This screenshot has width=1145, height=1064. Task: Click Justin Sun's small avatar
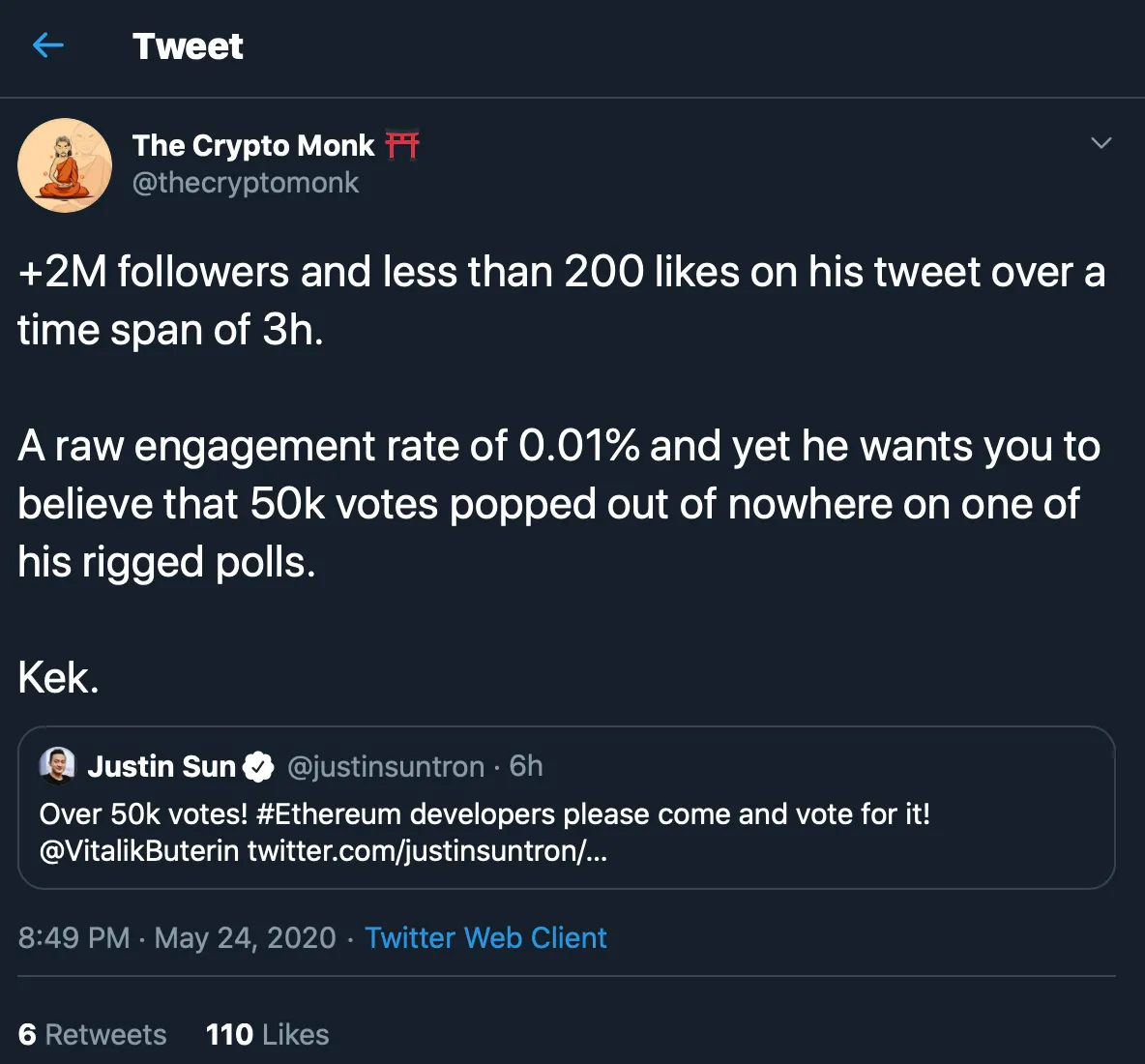click(x=57, y=766)
